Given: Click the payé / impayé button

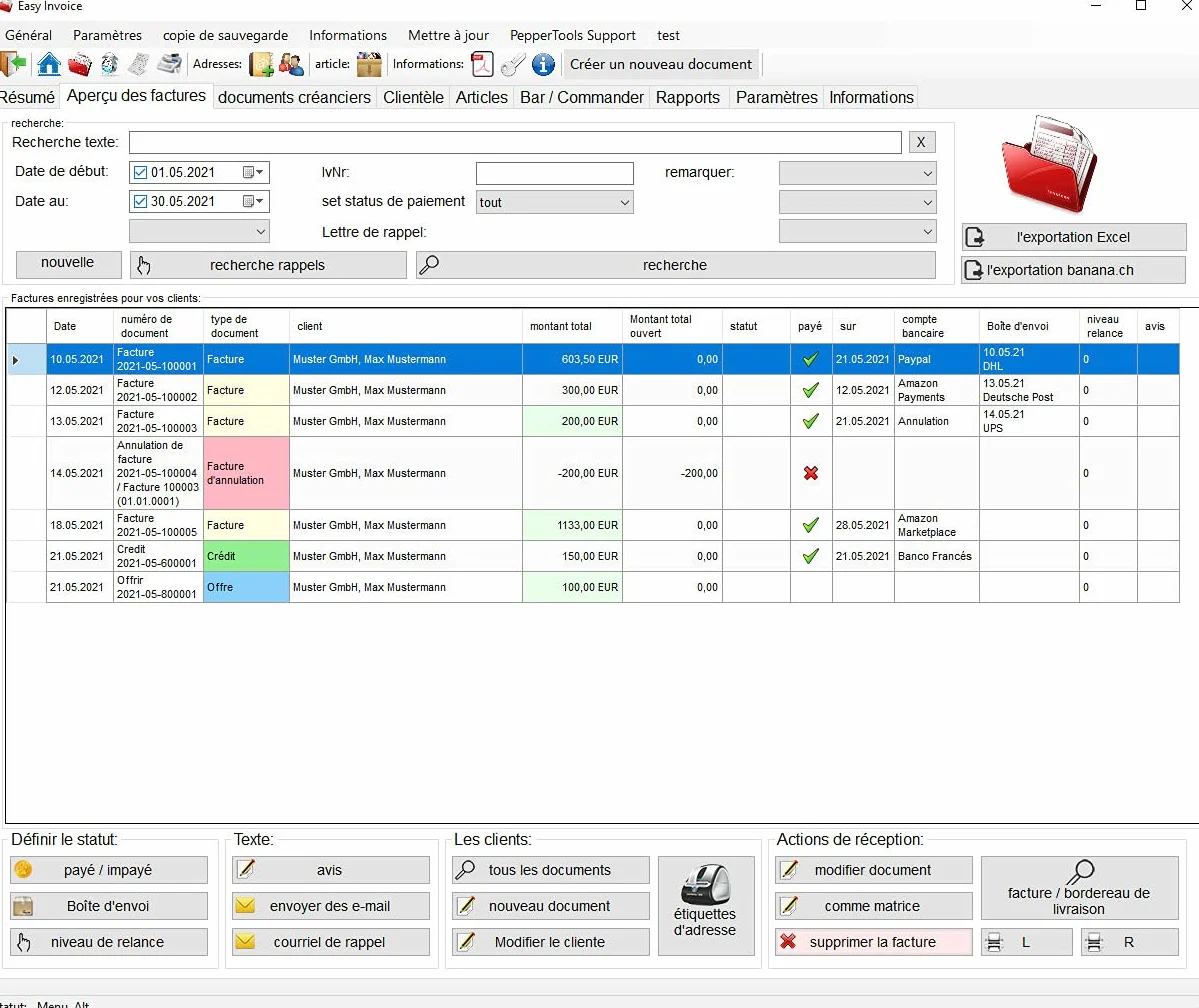Looking at the screenshot, I should tap(109, 870).
